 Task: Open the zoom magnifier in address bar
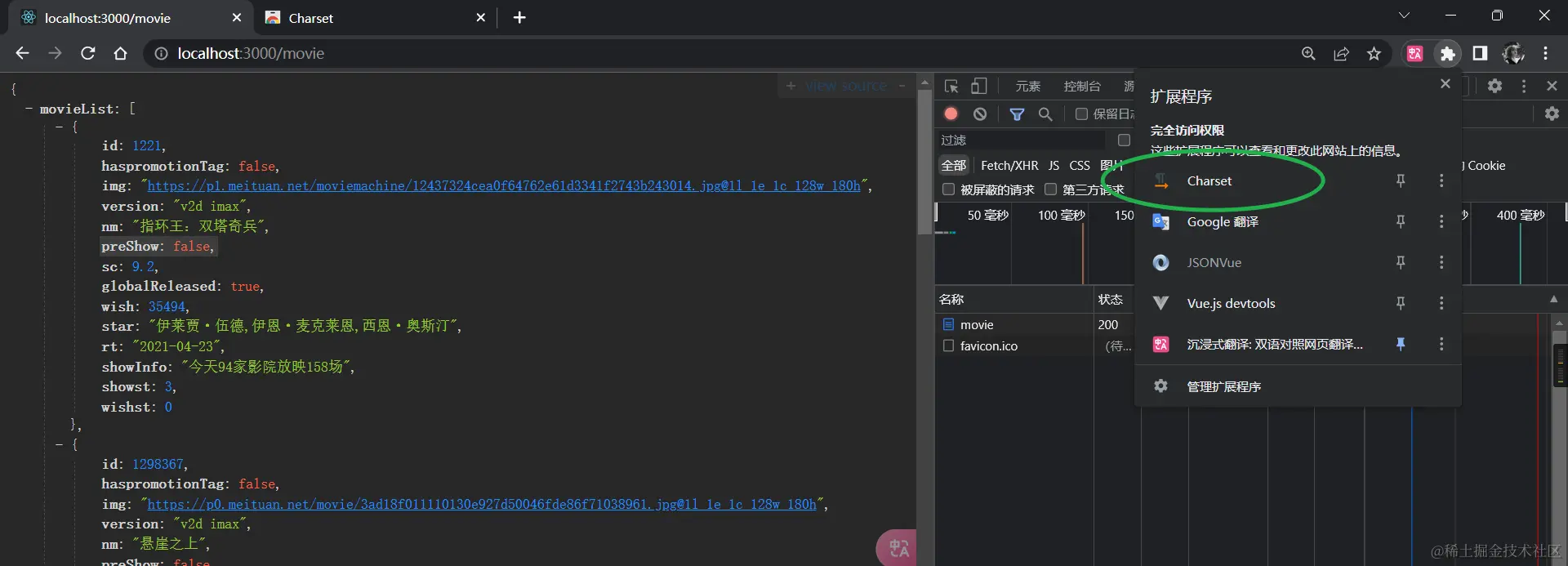(1308, 53)
